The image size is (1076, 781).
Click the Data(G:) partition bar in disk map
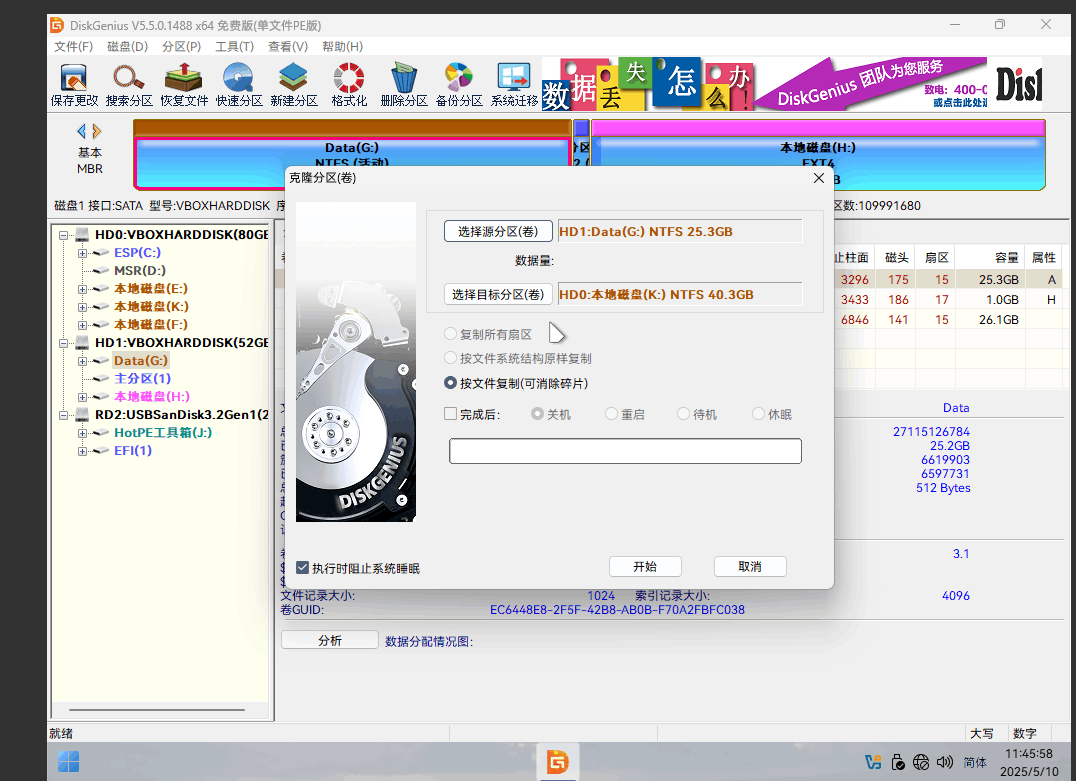[352, 154]
